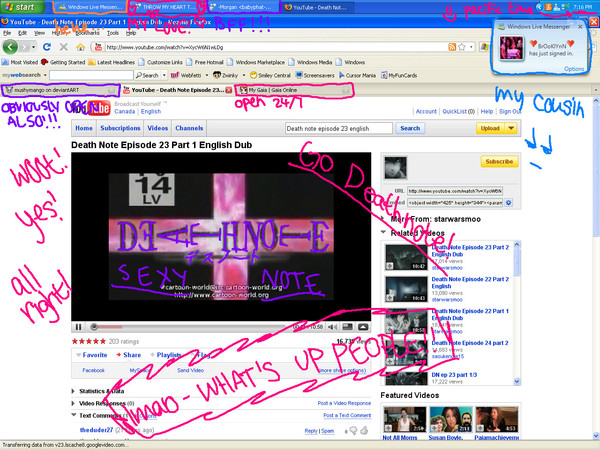Open the File menu
Image resolution: width=600 pixels, height=450 pixels.
(x=7, y=33)
